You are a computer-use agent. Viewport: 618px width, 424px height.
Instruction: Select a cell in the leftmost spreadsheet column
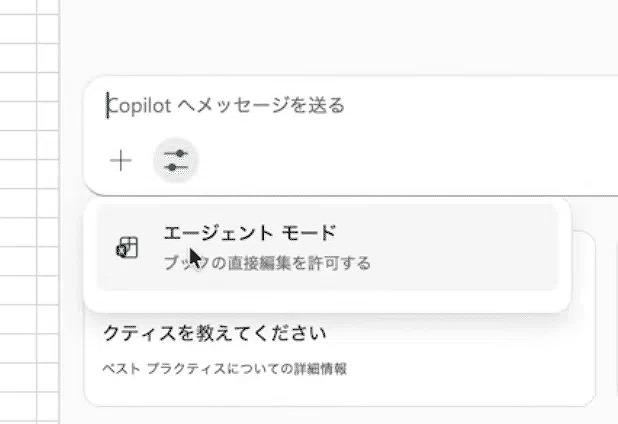[x=18, y=200]
